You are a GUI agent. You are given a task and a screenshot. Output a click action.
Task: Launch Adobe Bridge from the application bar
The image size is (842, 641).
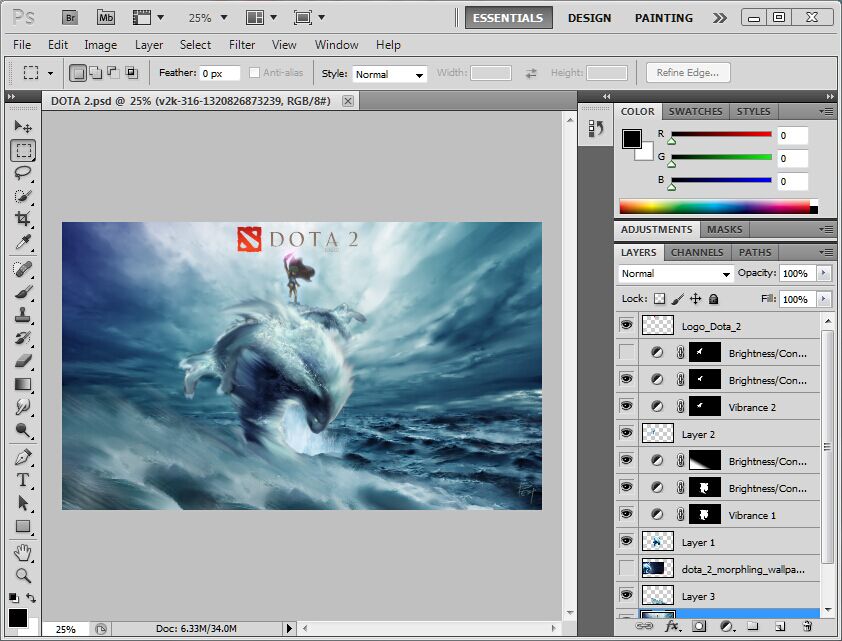click(70, 18)
